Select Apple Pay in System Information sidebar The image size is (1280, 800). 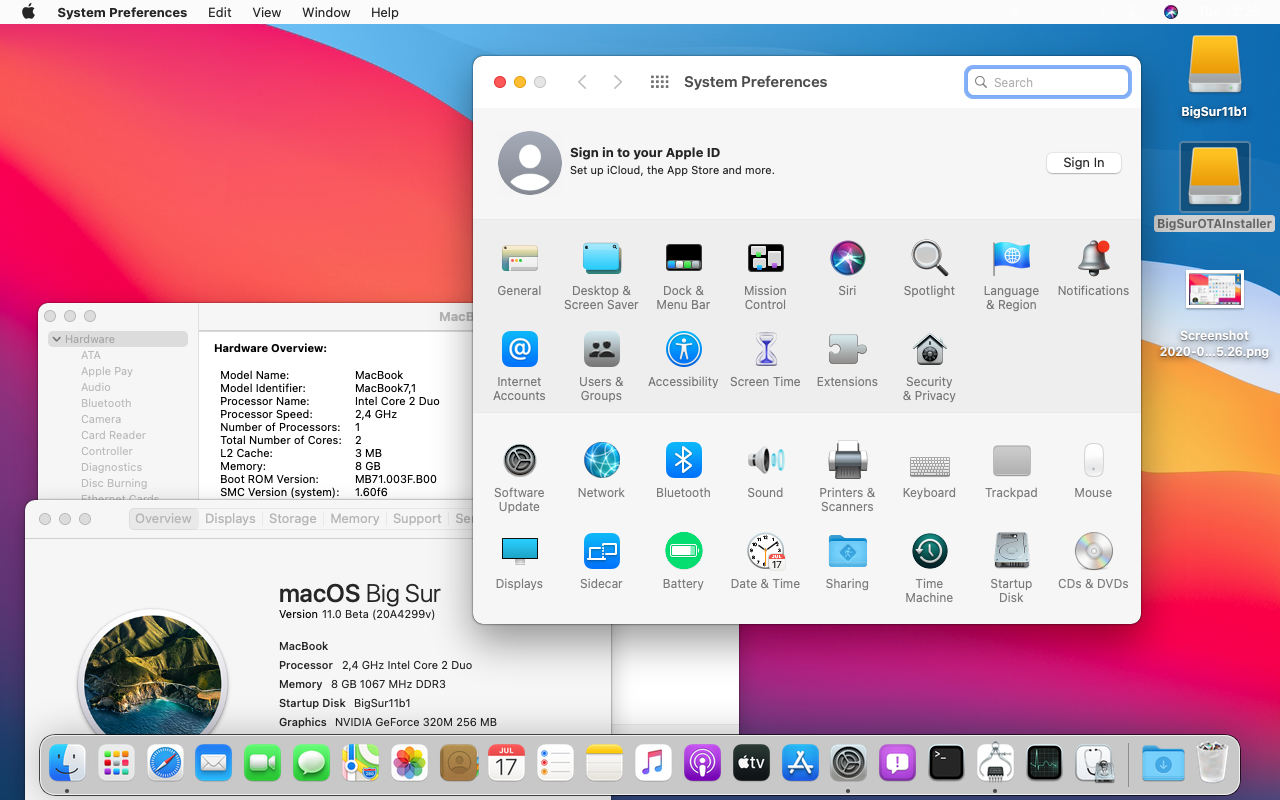(107, 371)
